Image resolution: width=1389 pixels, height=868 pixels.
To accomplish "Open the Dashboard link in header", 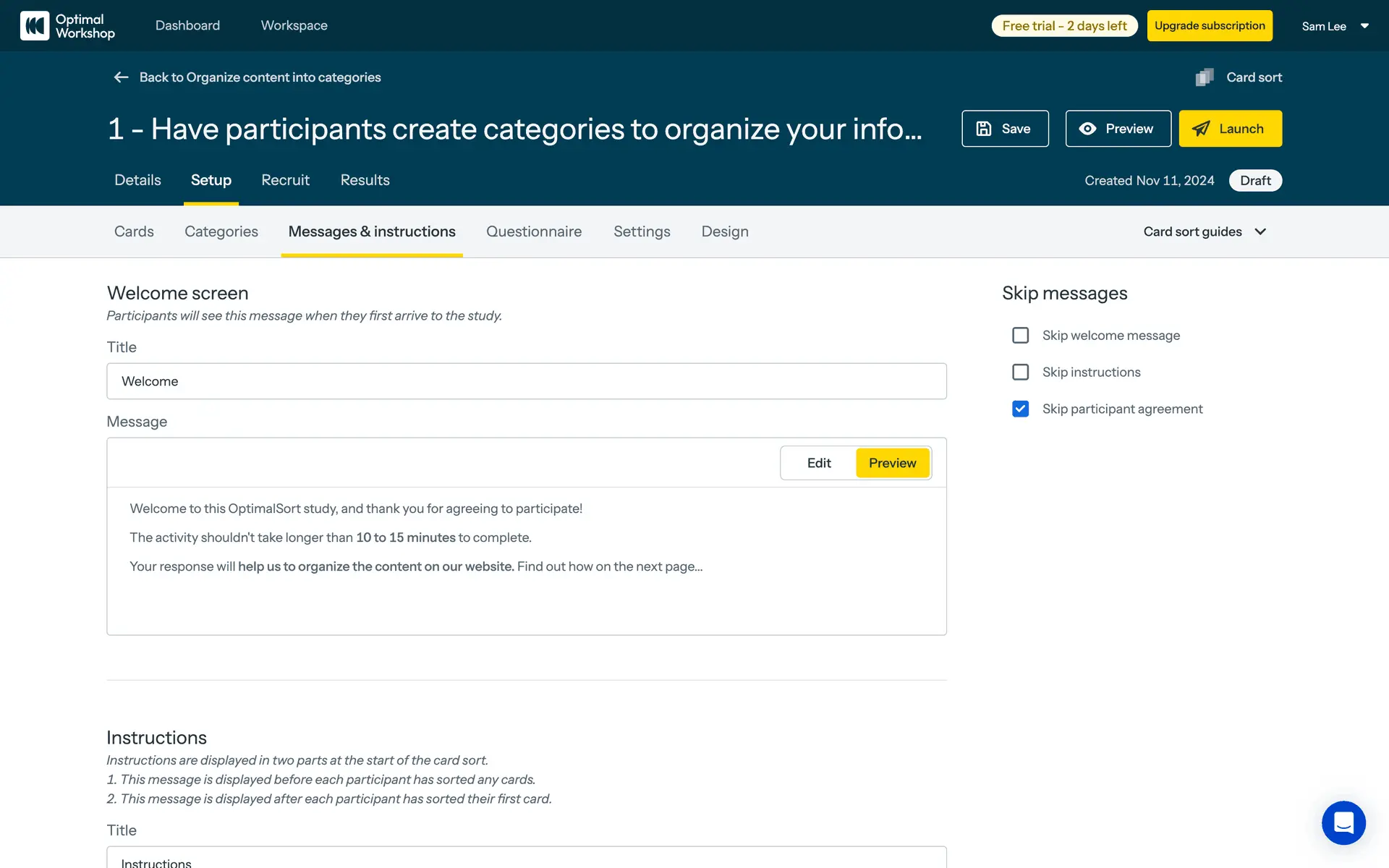I will coord(187,26).
